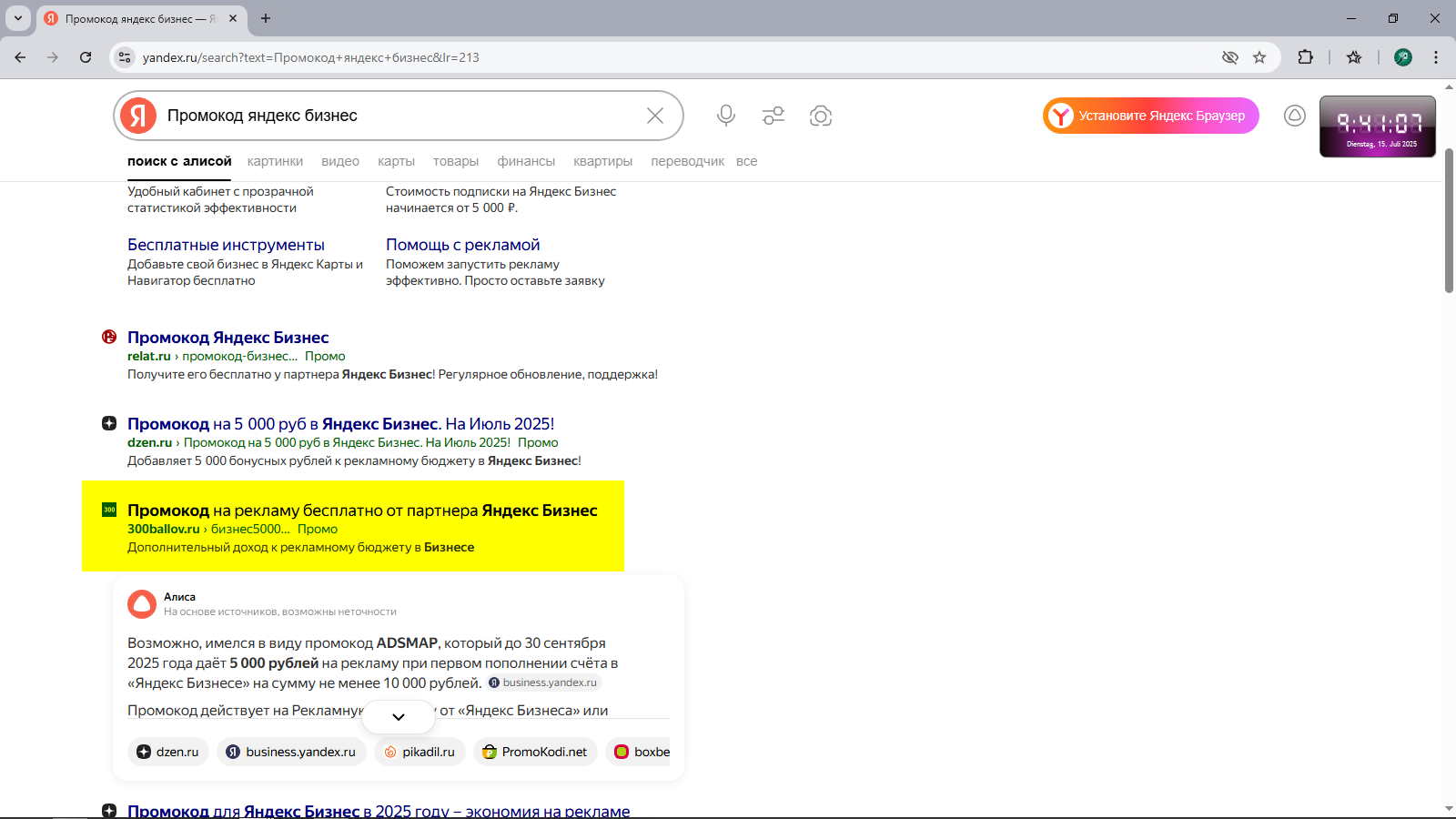The width and height of the screenshot is (1456, 819).
Task: Open the tab search dropdown arrow
Action: (x=17, y=18)
